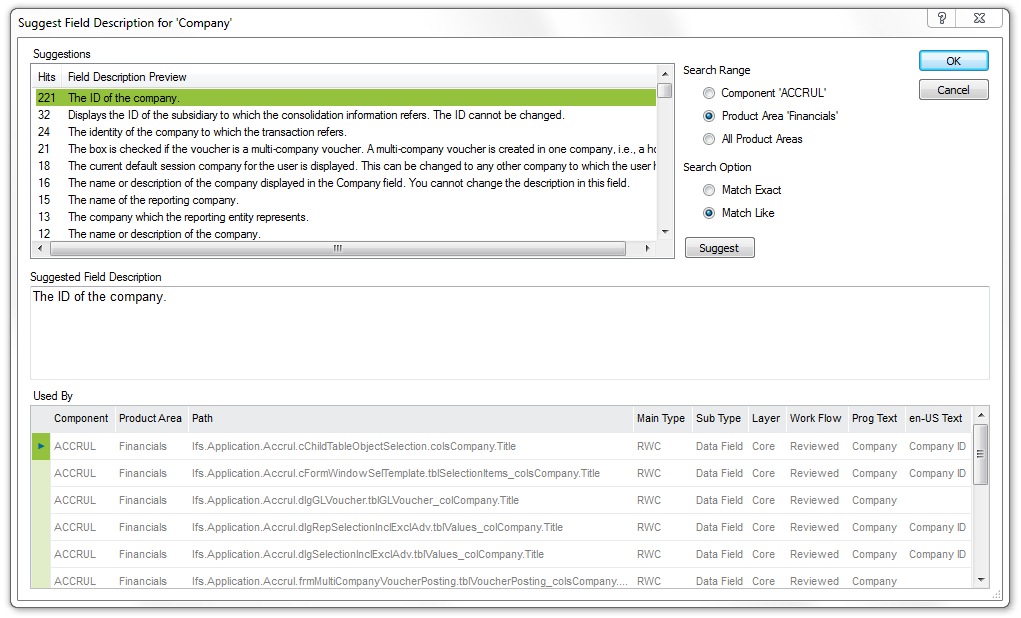Confirm with the OK button
Screen dimensions: 1021x618
pyautogui.click(x=953, y=61)
